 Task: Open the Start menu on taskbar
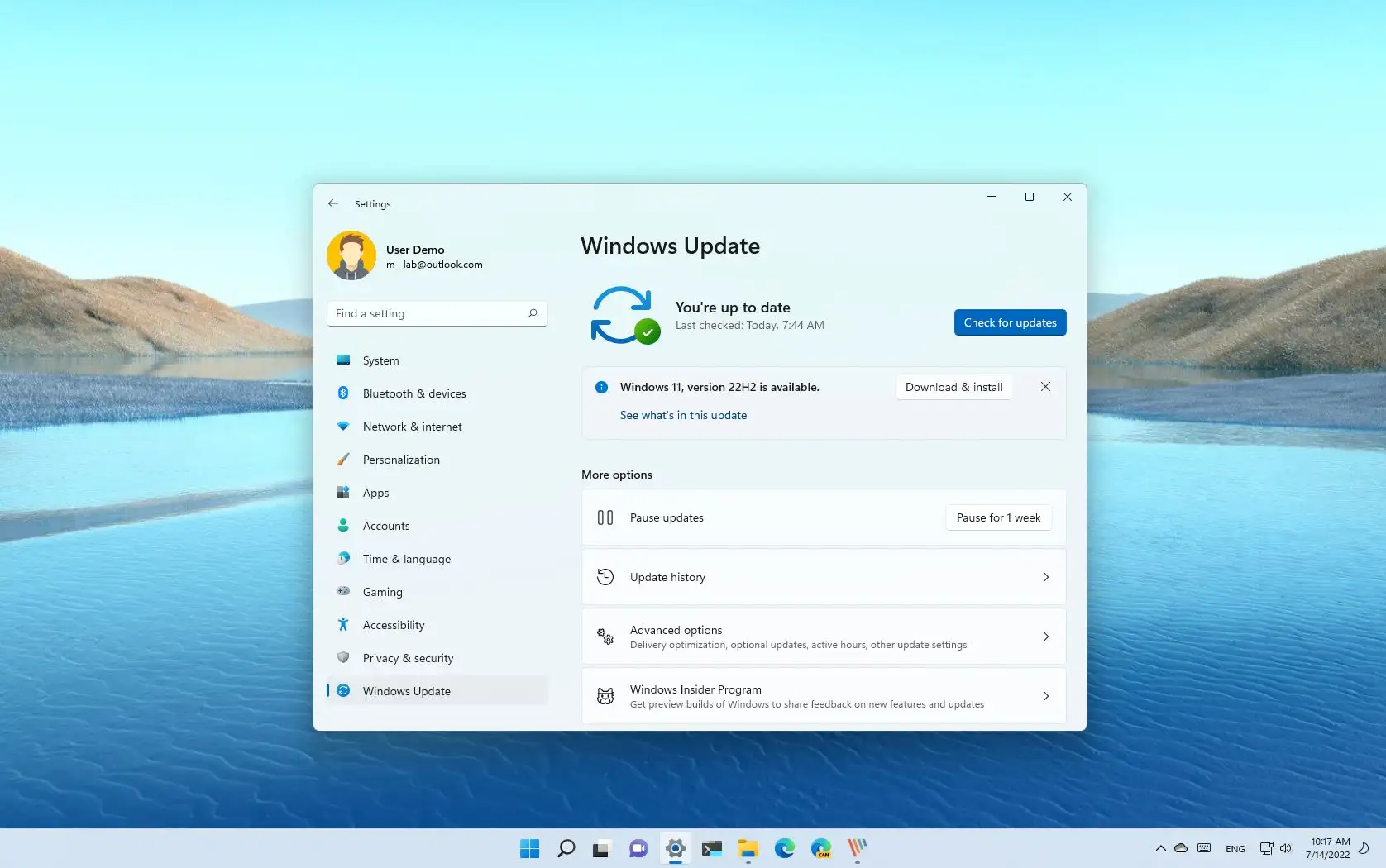(x=529, y=848)
